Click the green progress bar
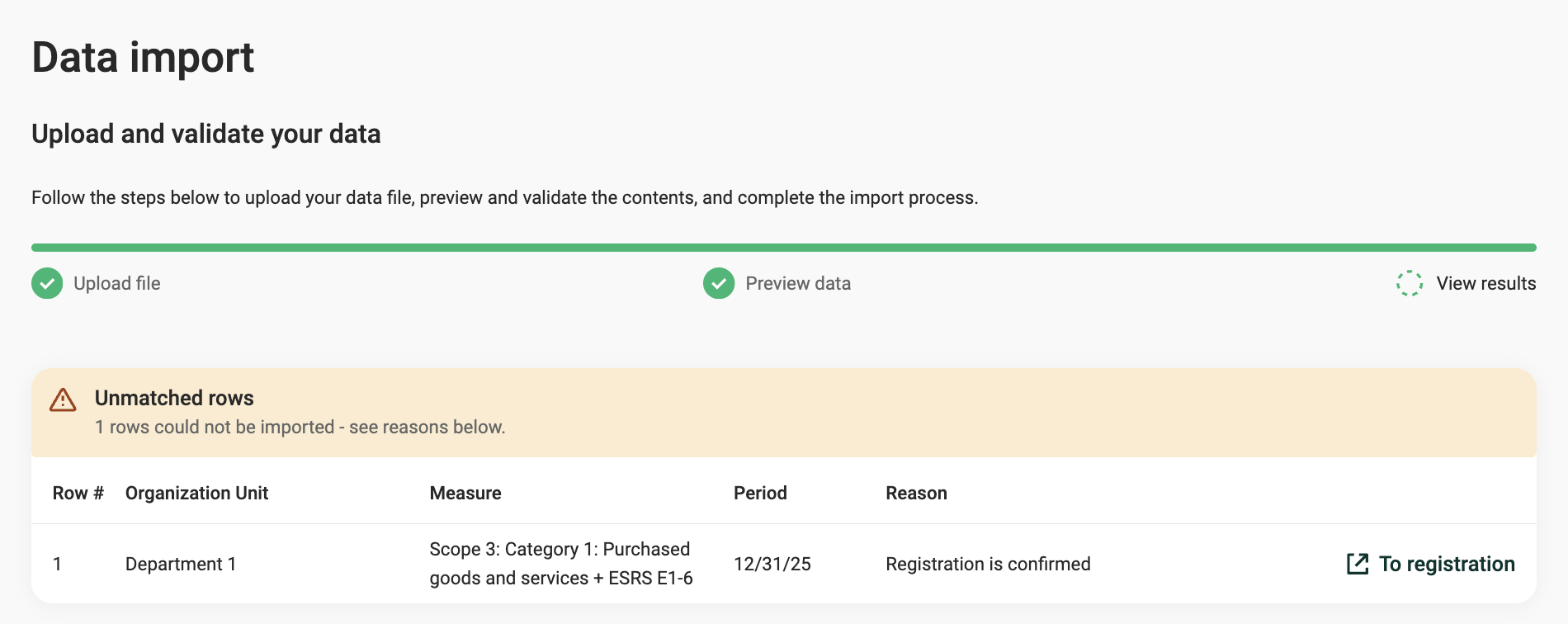The image size is (1568, 624). click(x=784, y=248)
